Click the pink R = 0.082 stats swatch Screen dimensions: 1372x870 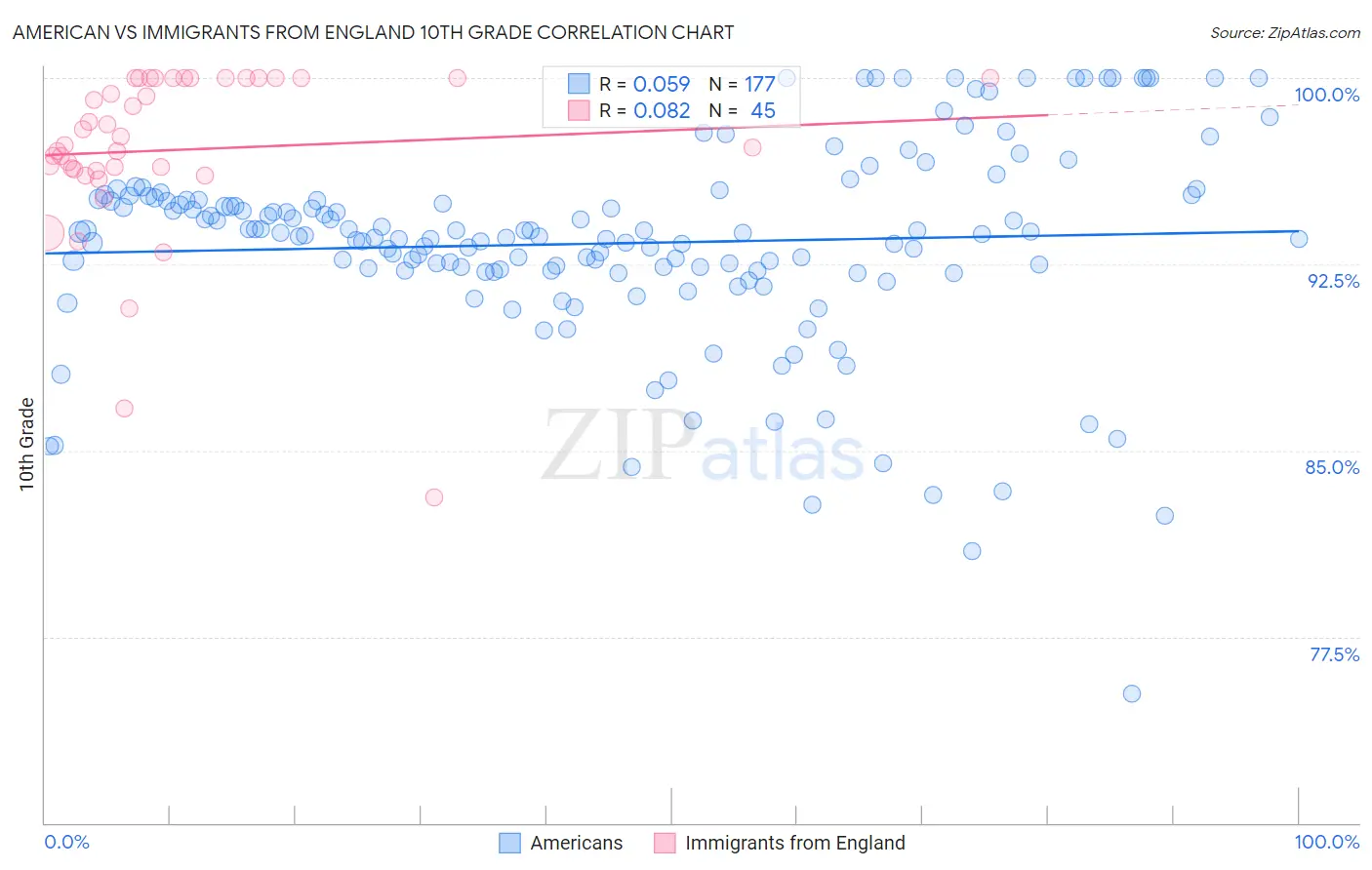coord(579,110)
